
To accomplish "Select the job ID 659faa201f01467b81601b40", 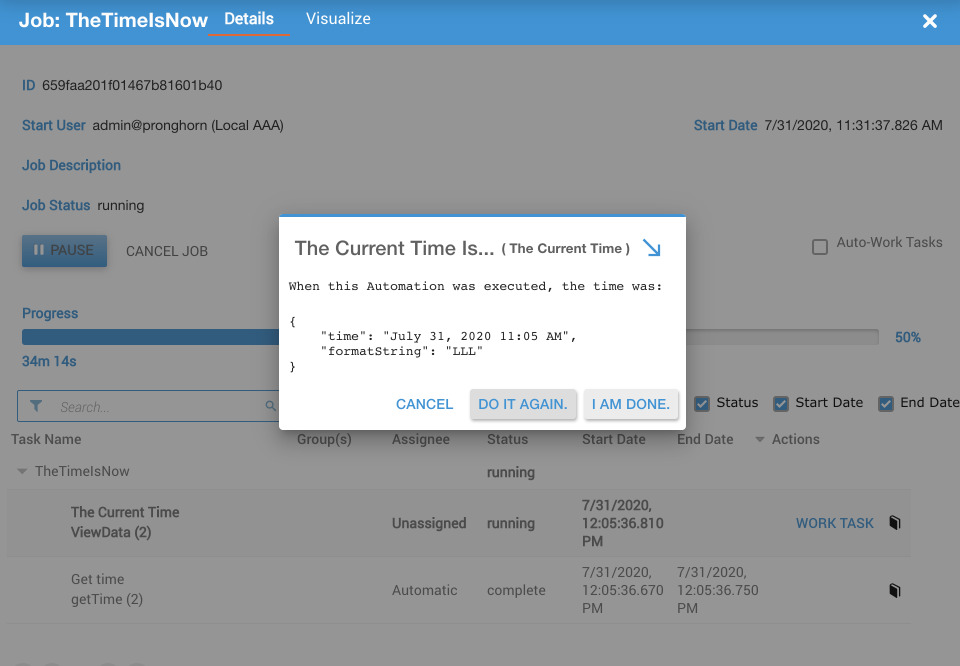I will 132,85.
